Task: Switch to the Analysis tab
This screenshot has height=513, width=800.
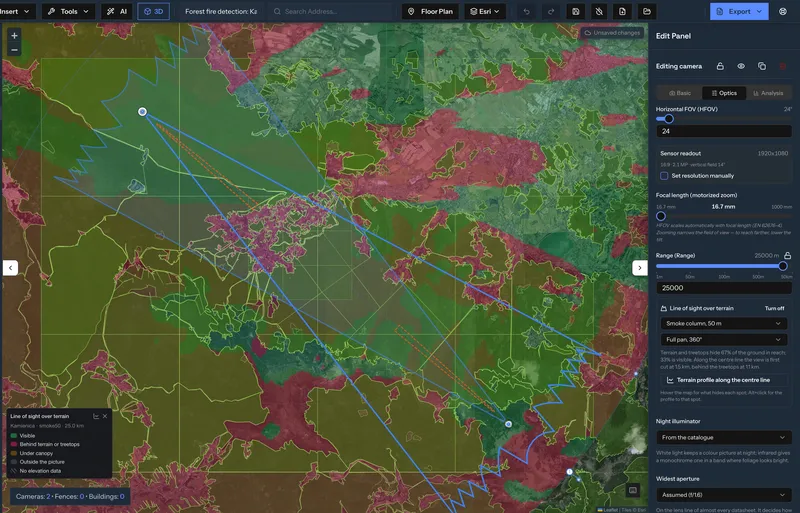Action: click(768, 93)
